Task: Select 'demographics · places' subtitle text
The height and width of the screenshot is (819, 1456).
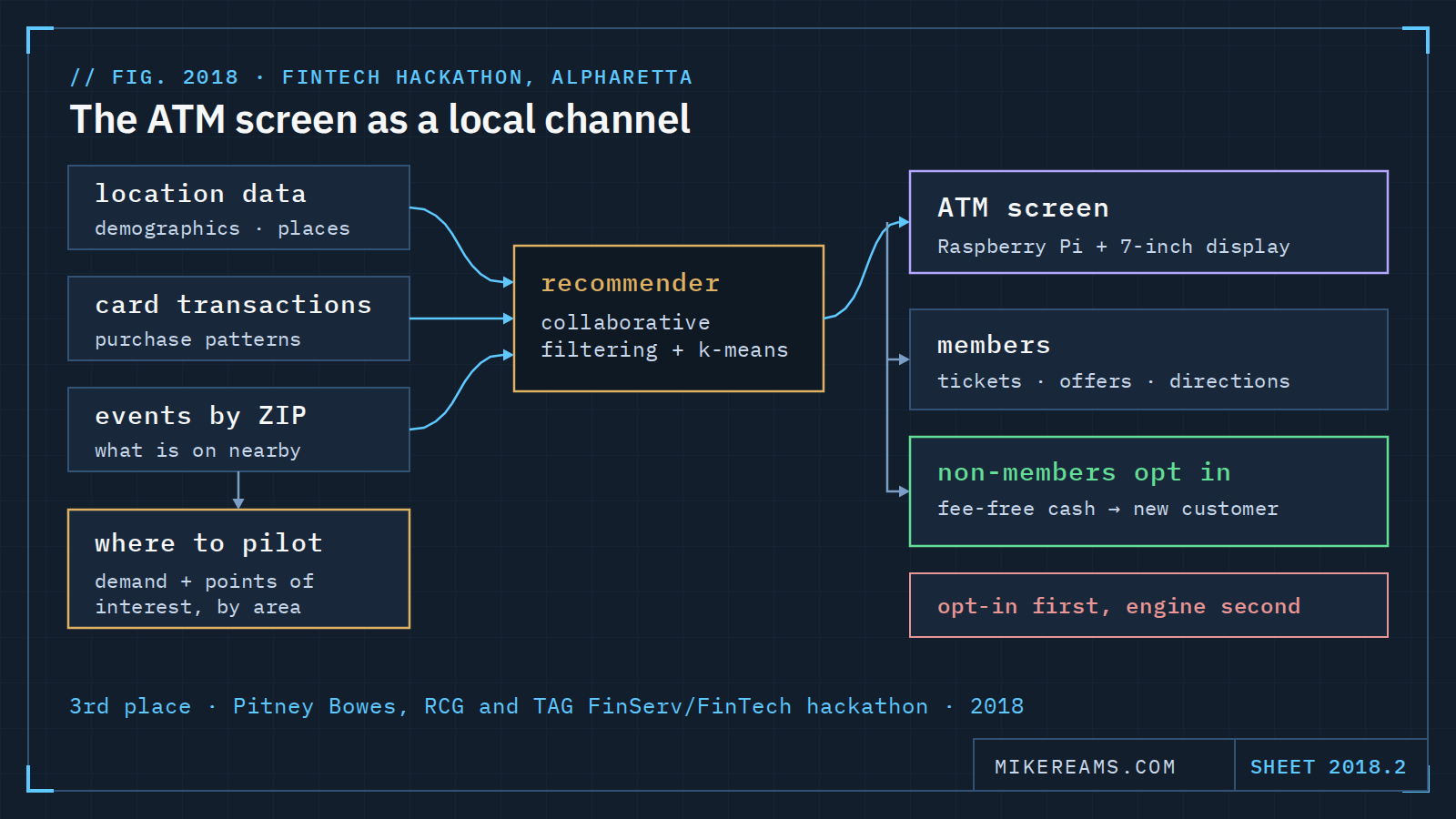Action: pos(222,228)
